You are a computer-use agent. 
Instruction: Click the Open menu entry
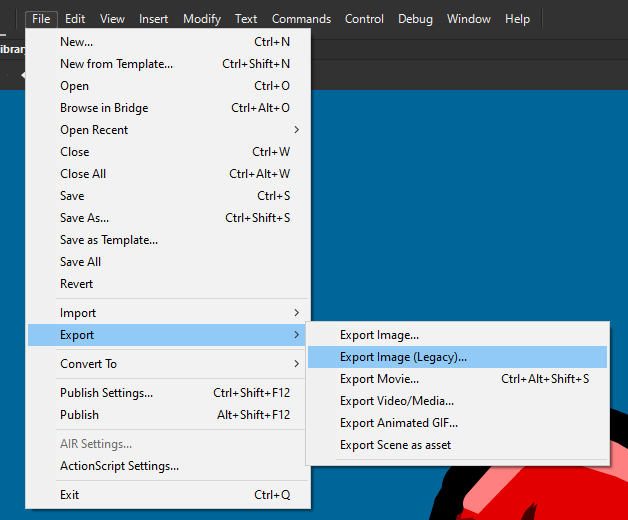tap(168, 86)
